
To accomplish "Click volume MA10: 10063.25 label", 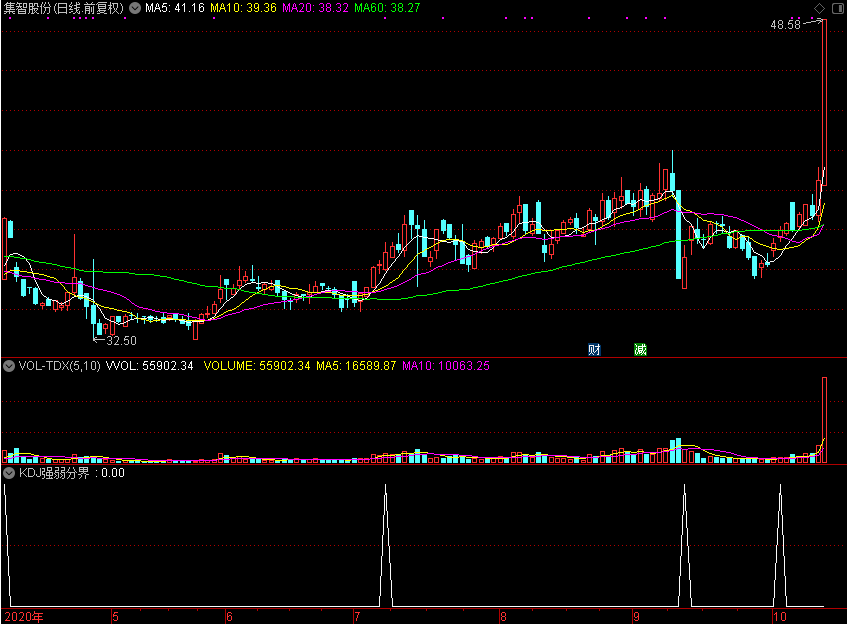I will (446, 366).
